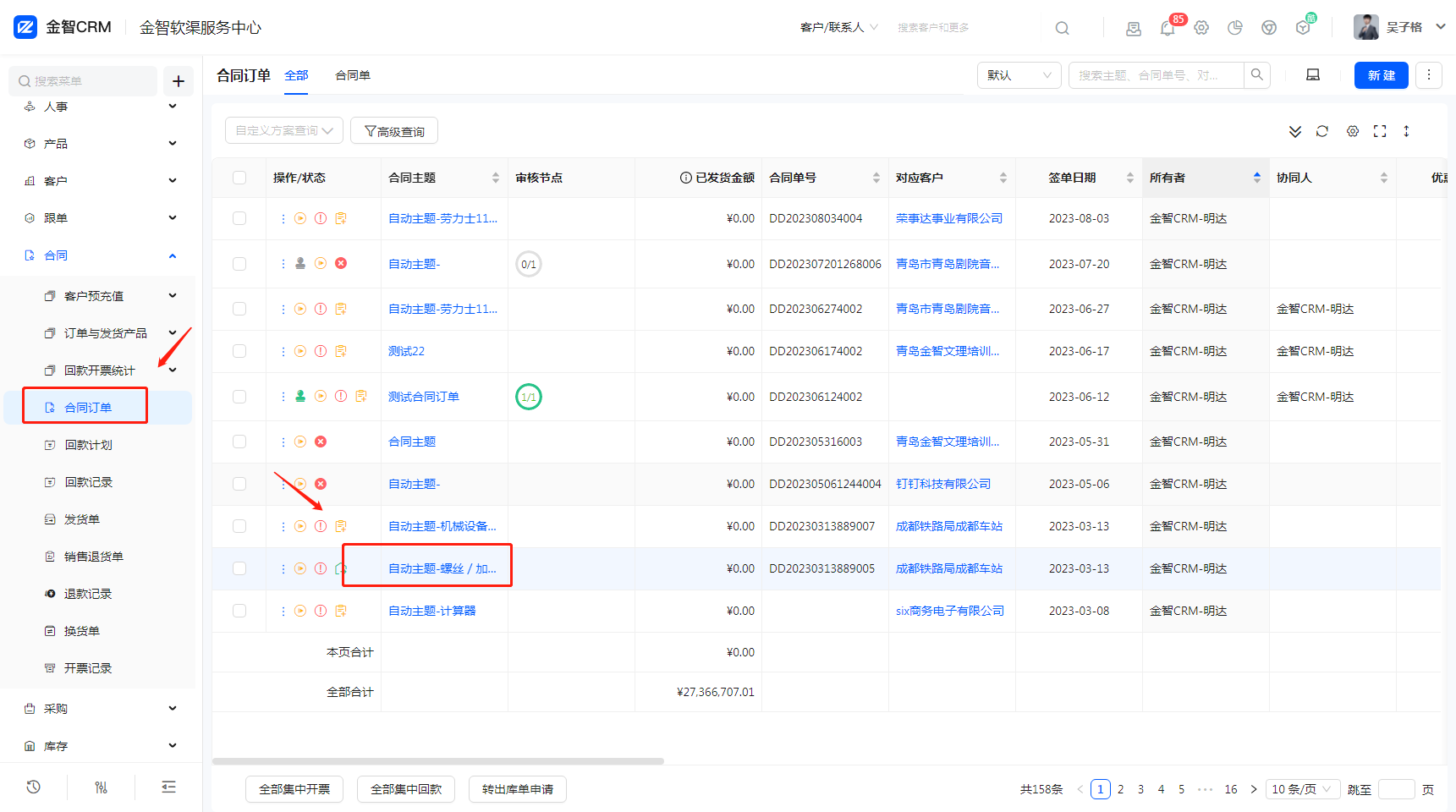The height and width of the screenshot is (812, 1456).
Task: Check the row for DD202308034004
Action: click(x=239, y=218)
